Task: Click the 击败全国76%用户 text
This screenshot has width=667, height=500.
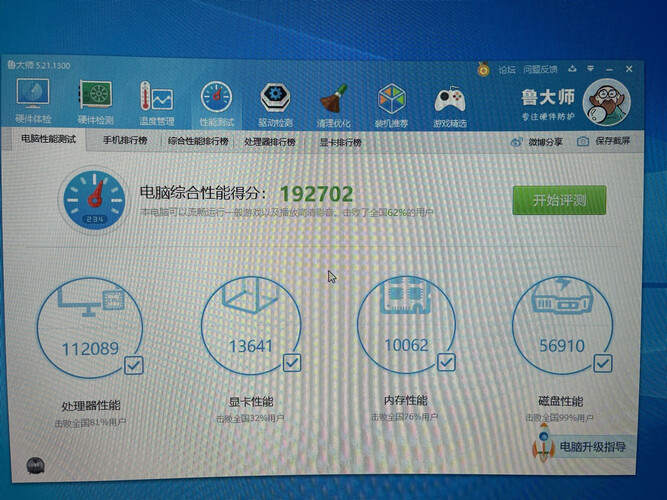Action: pos(405,417)
